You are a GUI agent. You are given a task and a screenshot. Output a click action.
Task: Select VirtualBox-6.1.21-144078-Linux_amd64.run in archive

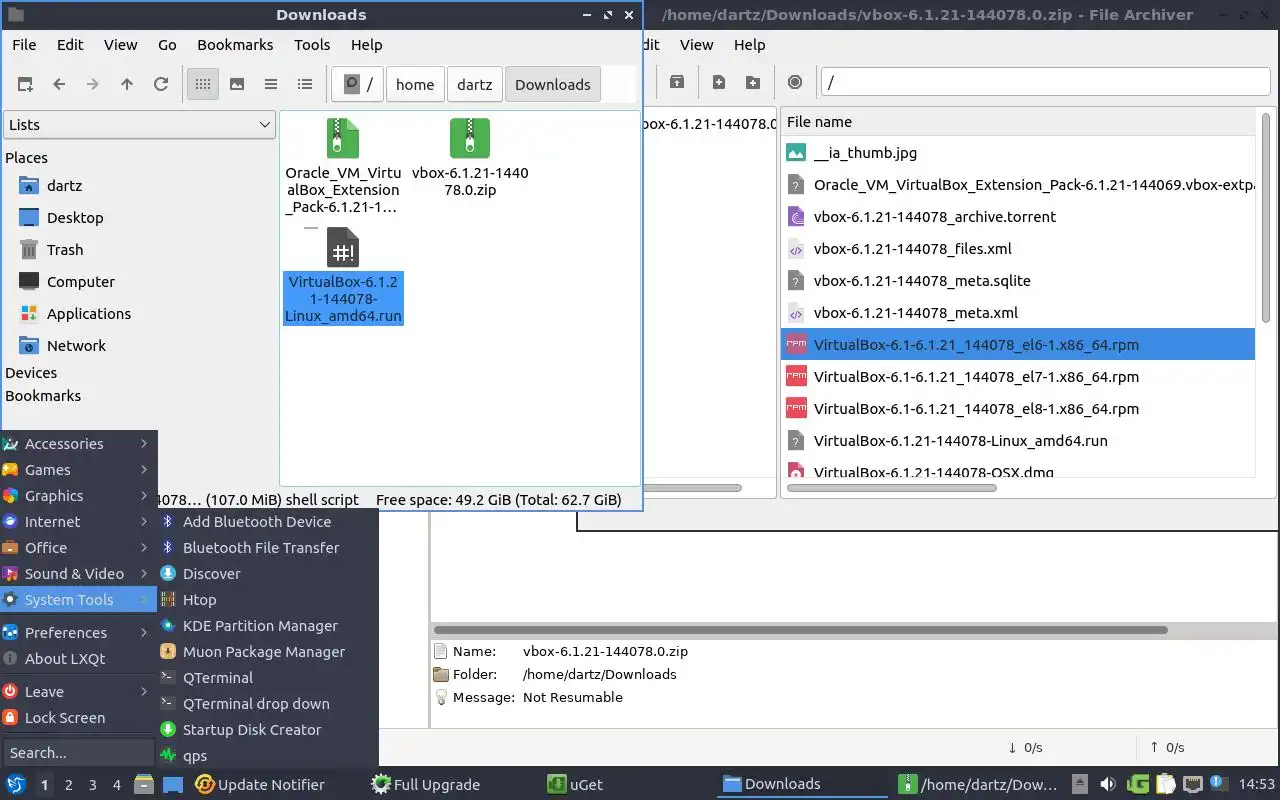(1017, 441)
